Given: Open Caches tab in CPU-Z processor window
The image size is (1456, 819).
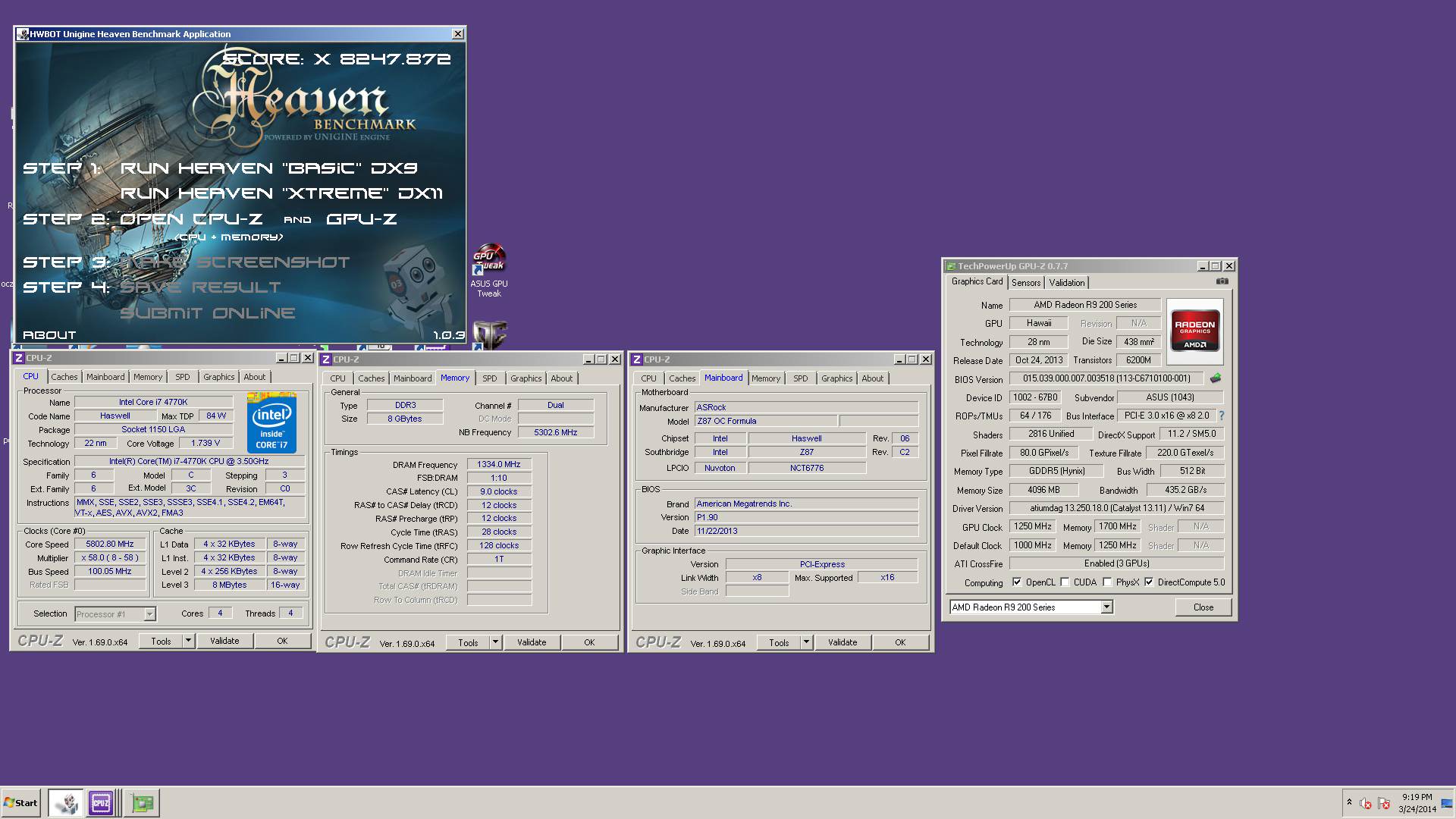Looking at the screenshot, I should click(64, 377).
